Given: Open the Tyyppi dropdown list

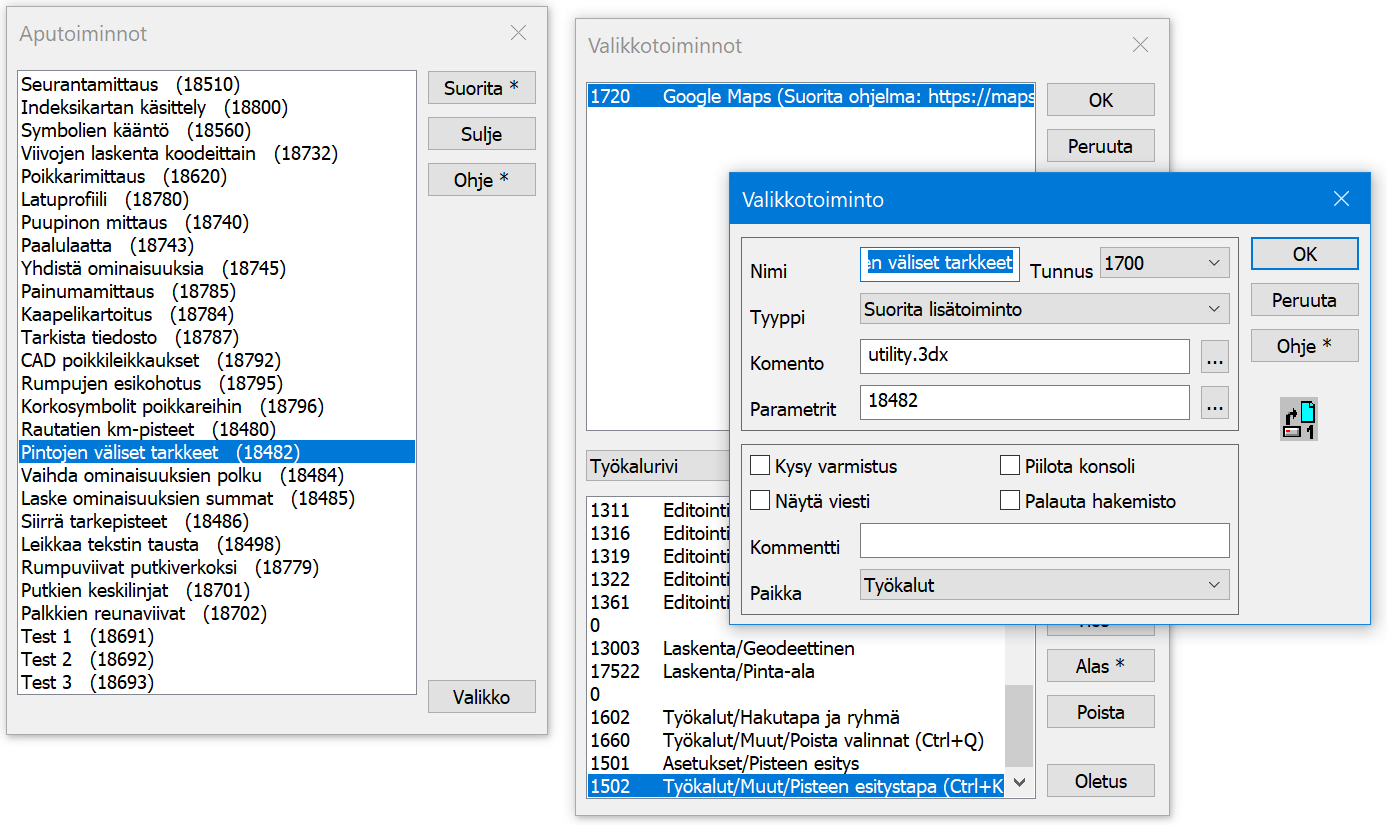Looking at the screenshot, I should [x=1044, y=309].
